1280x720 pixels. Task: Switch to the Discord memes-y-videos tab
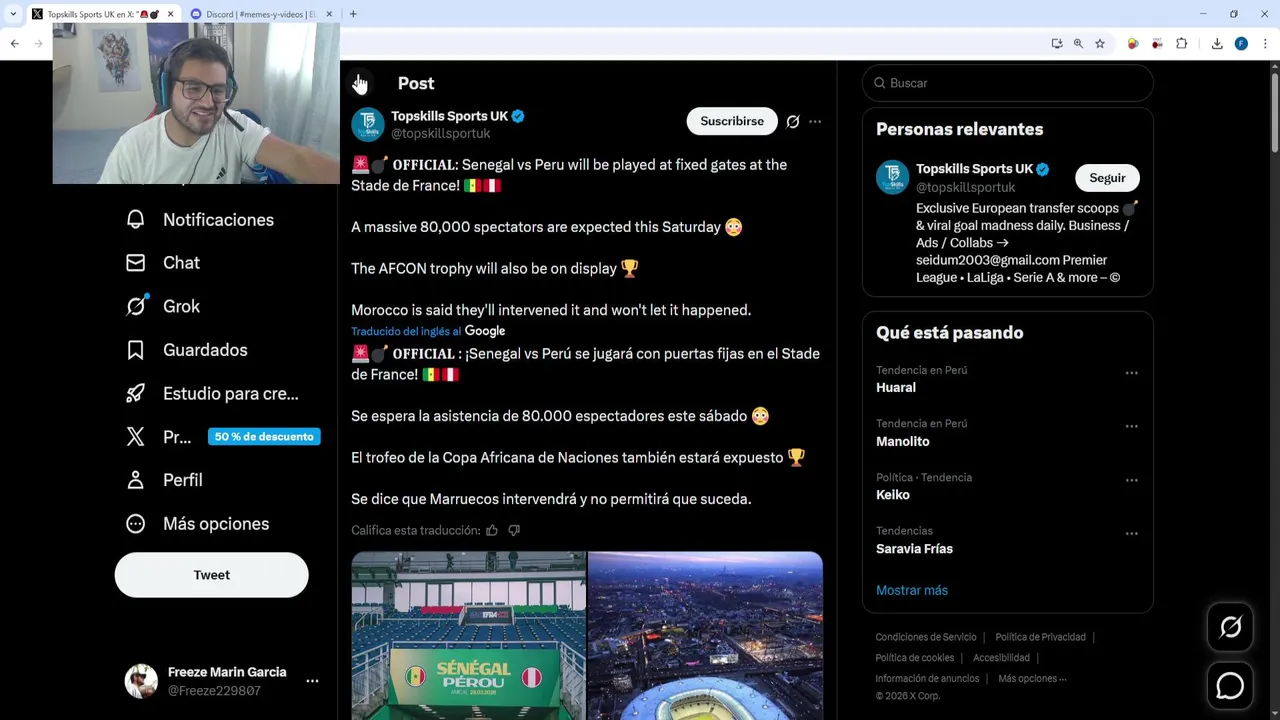tap(260, 14)
